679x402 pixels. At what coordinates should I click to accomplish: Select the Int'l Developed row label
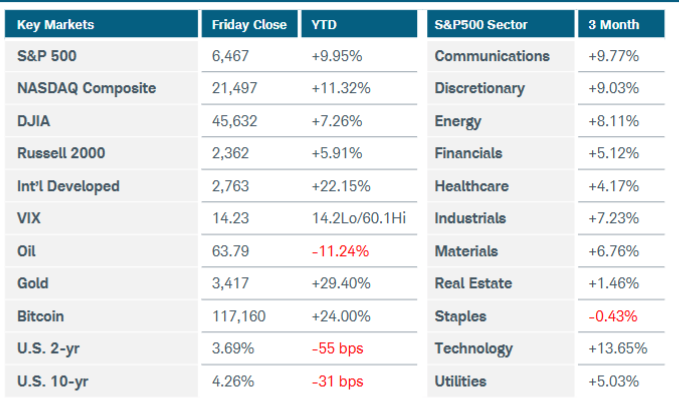(x=68, y=186)
